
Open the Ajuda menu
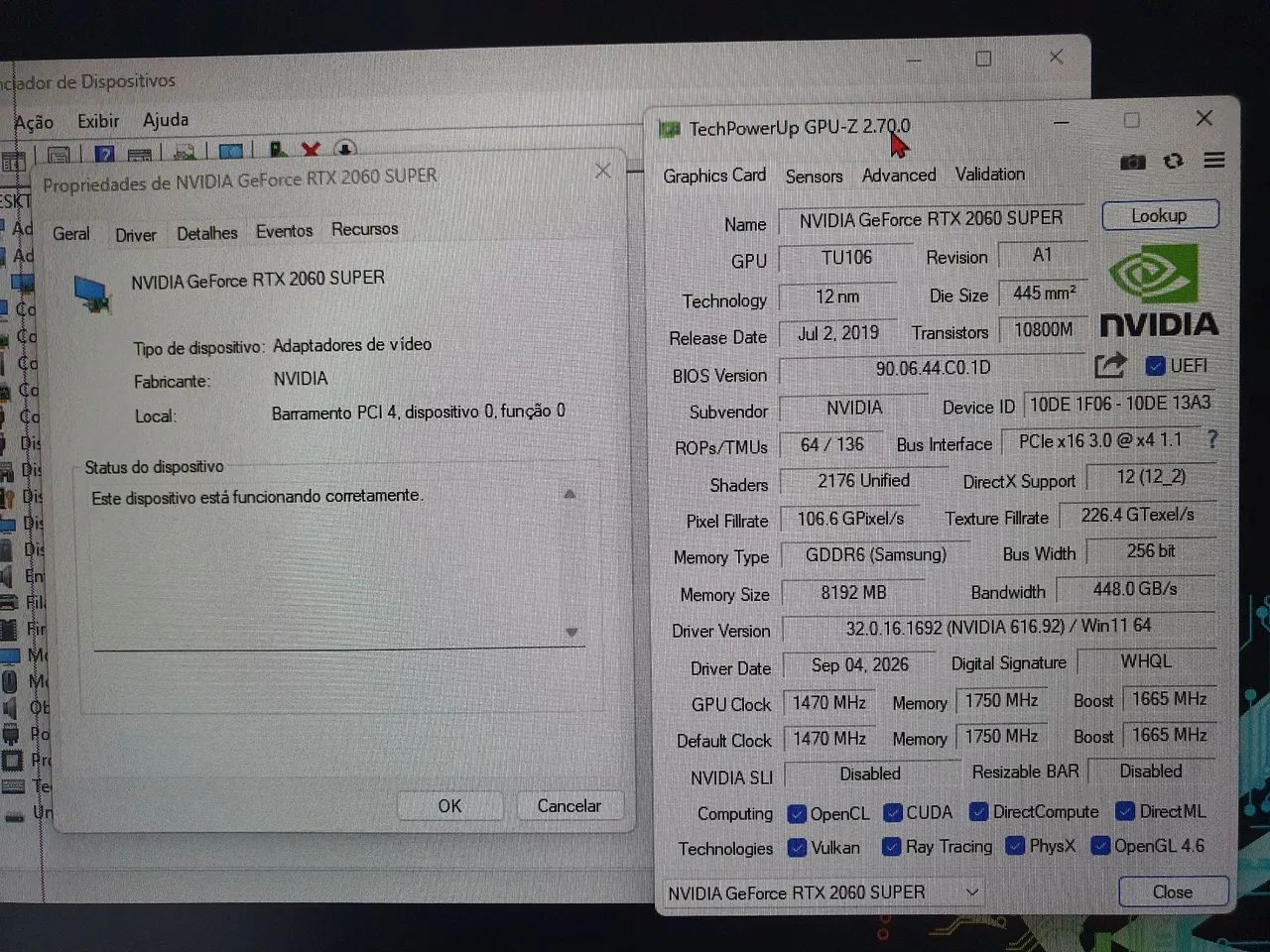pyautogui.click(x=166, y=120)
